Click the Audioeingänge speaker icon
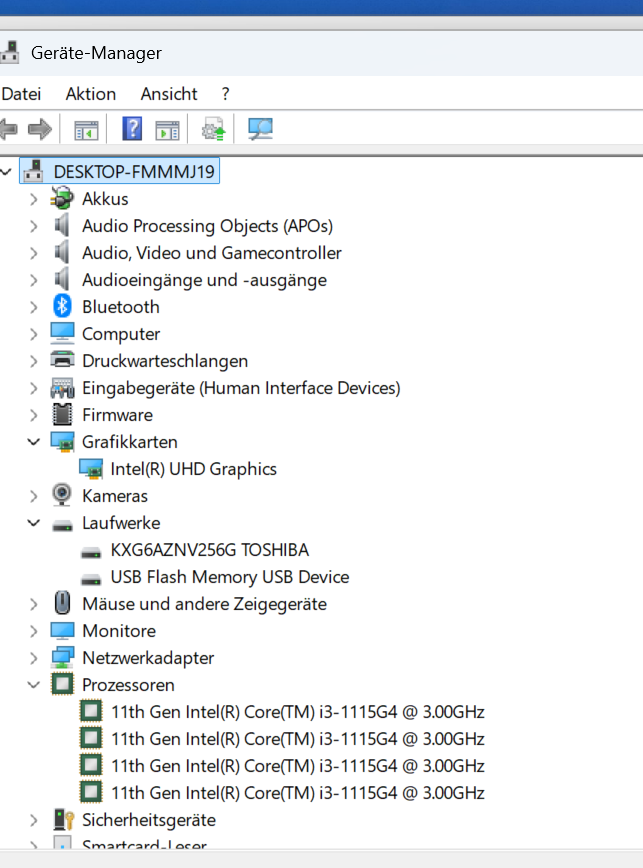Screen dimensions: 643x868 point(62,279)
